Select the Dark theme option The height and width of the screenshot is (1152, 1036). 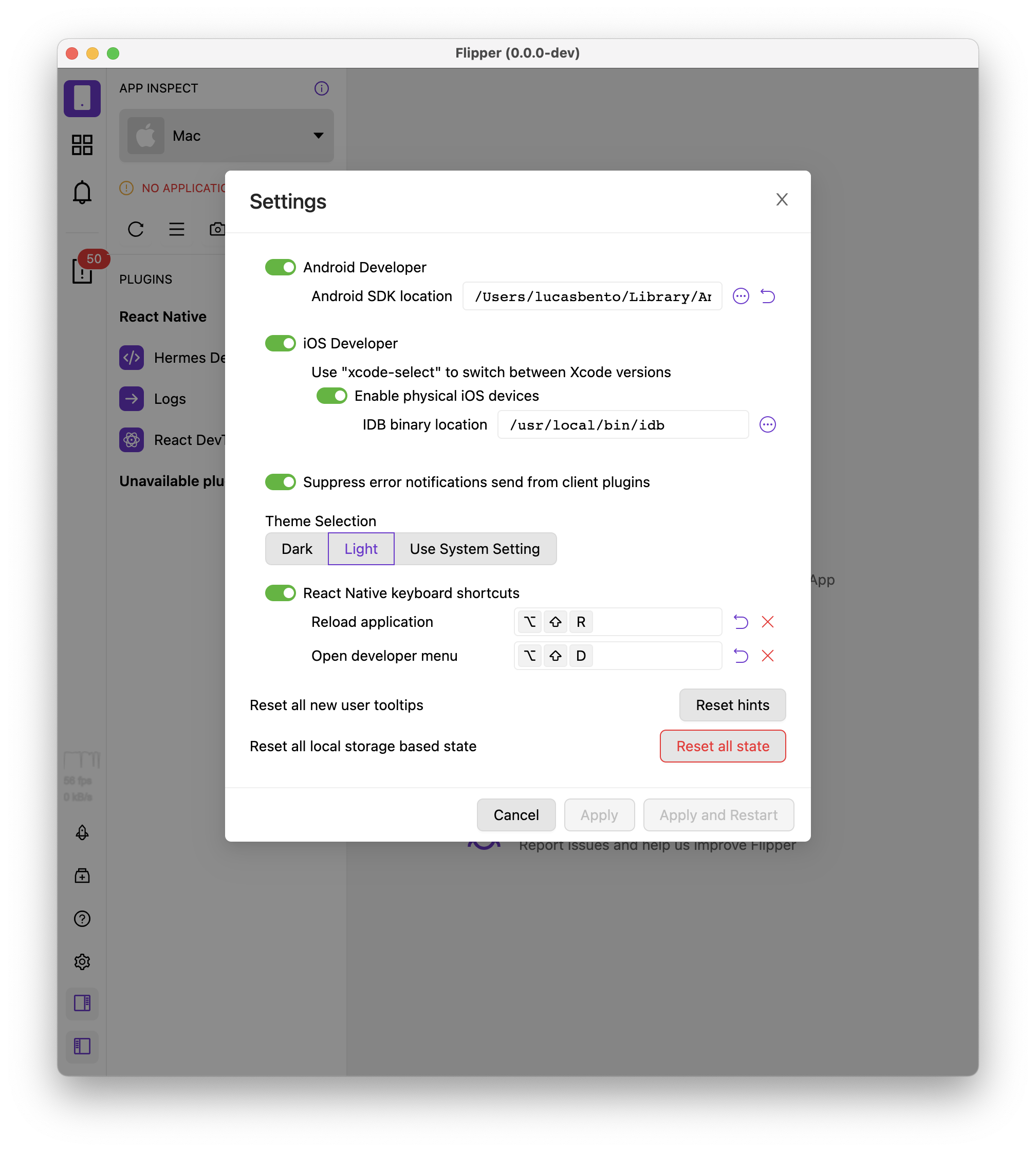coord(297,549)
